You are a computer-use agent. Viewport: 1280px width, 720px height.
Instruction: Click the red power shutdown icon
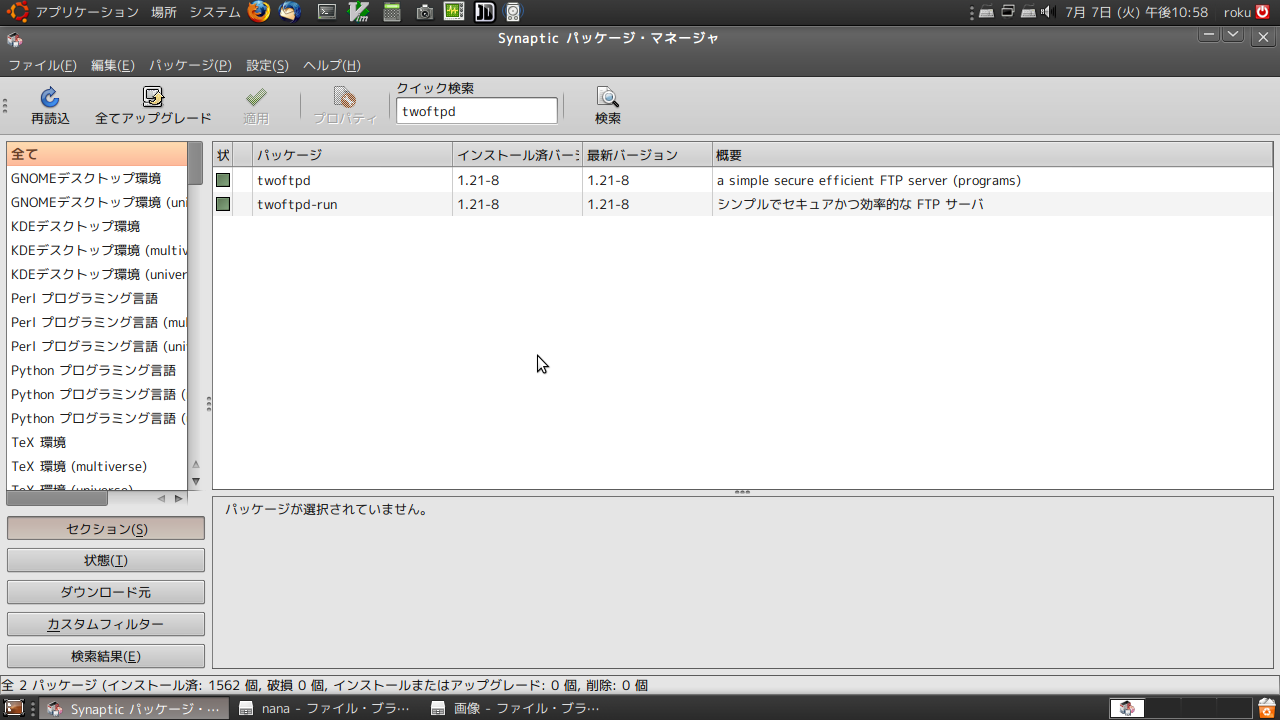(1262, 12)
